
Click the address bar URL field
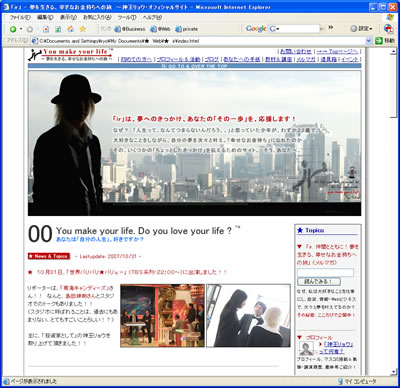[x=202, y=41]
